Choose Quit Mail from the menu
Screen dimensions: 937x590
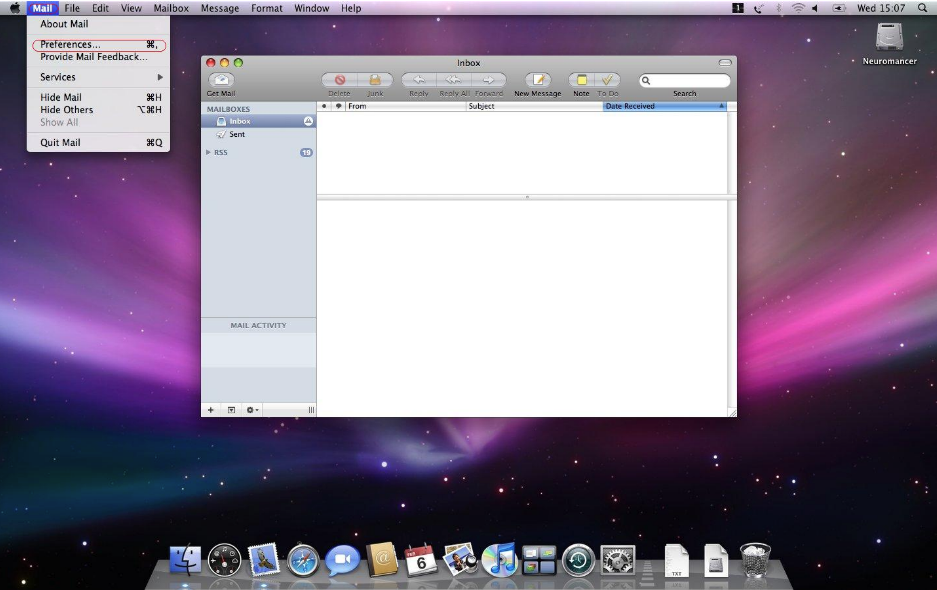coord(99,143)
